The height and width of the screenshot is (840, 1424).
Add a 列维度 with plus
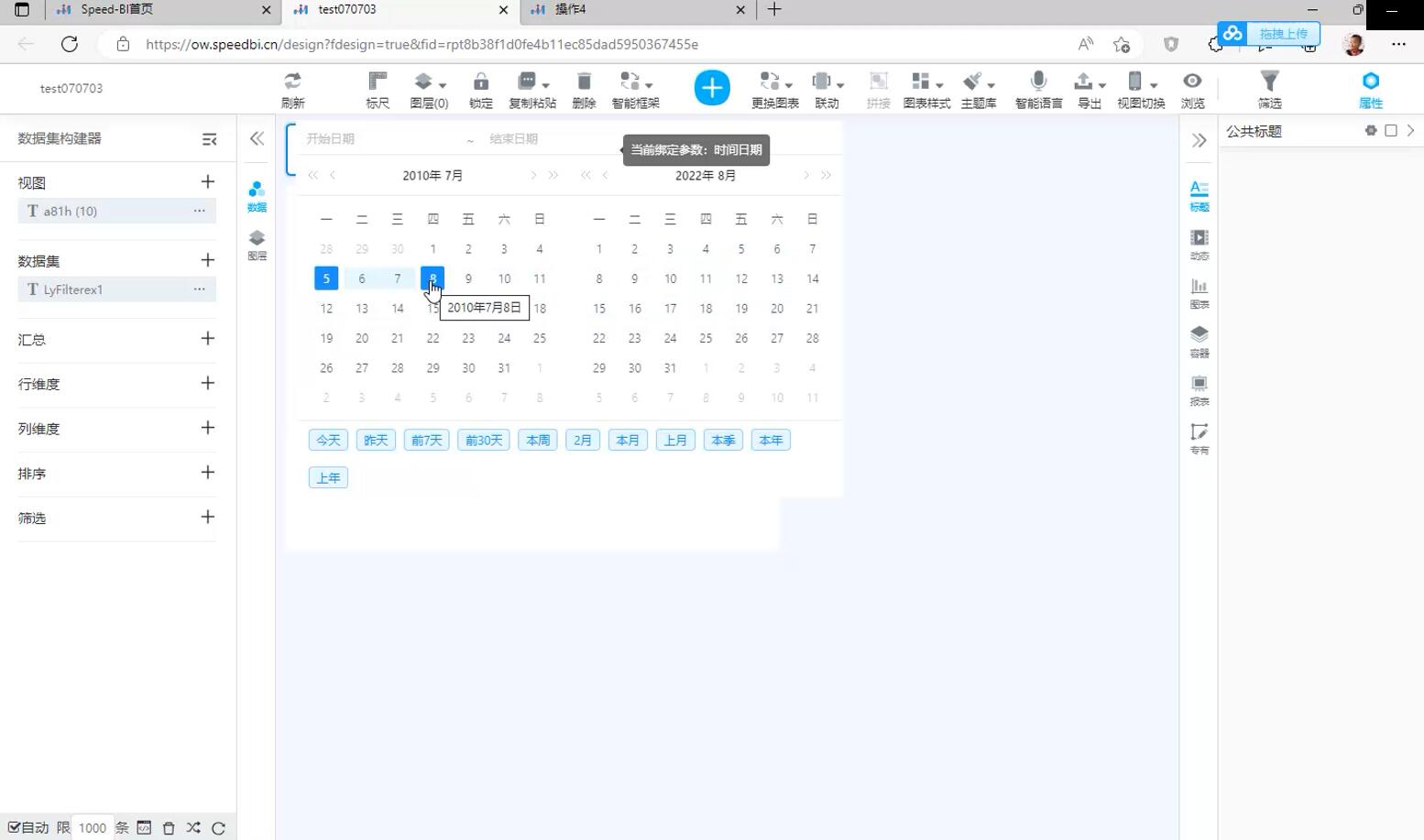point(208,428)
